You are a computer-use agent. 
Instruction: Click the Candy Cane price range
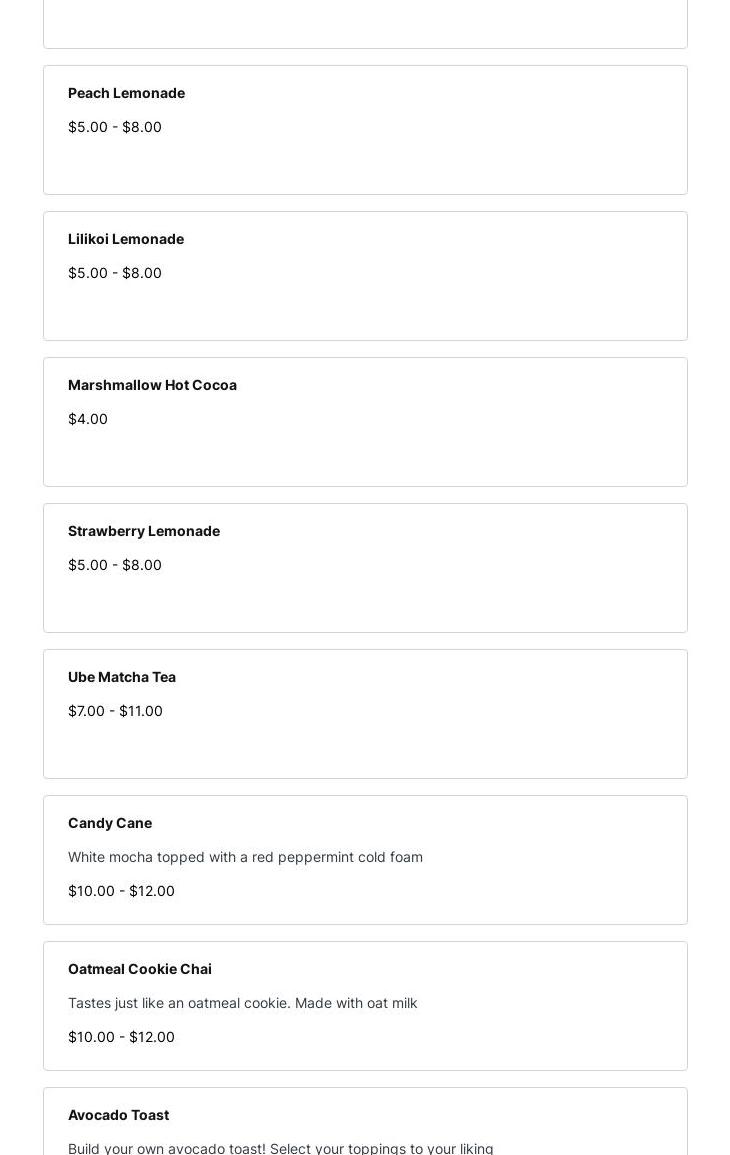pos(121,891)
